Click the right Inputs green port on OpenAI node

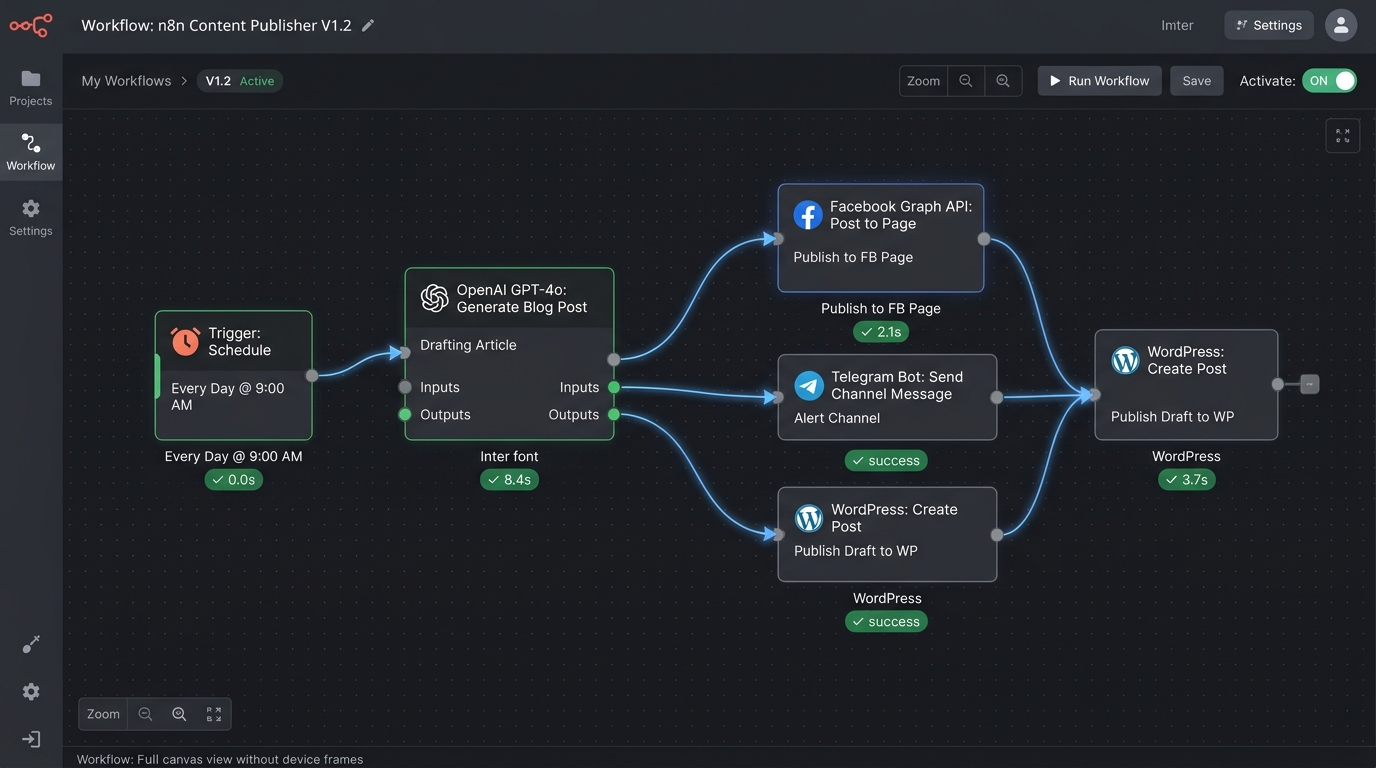(614, 387)
